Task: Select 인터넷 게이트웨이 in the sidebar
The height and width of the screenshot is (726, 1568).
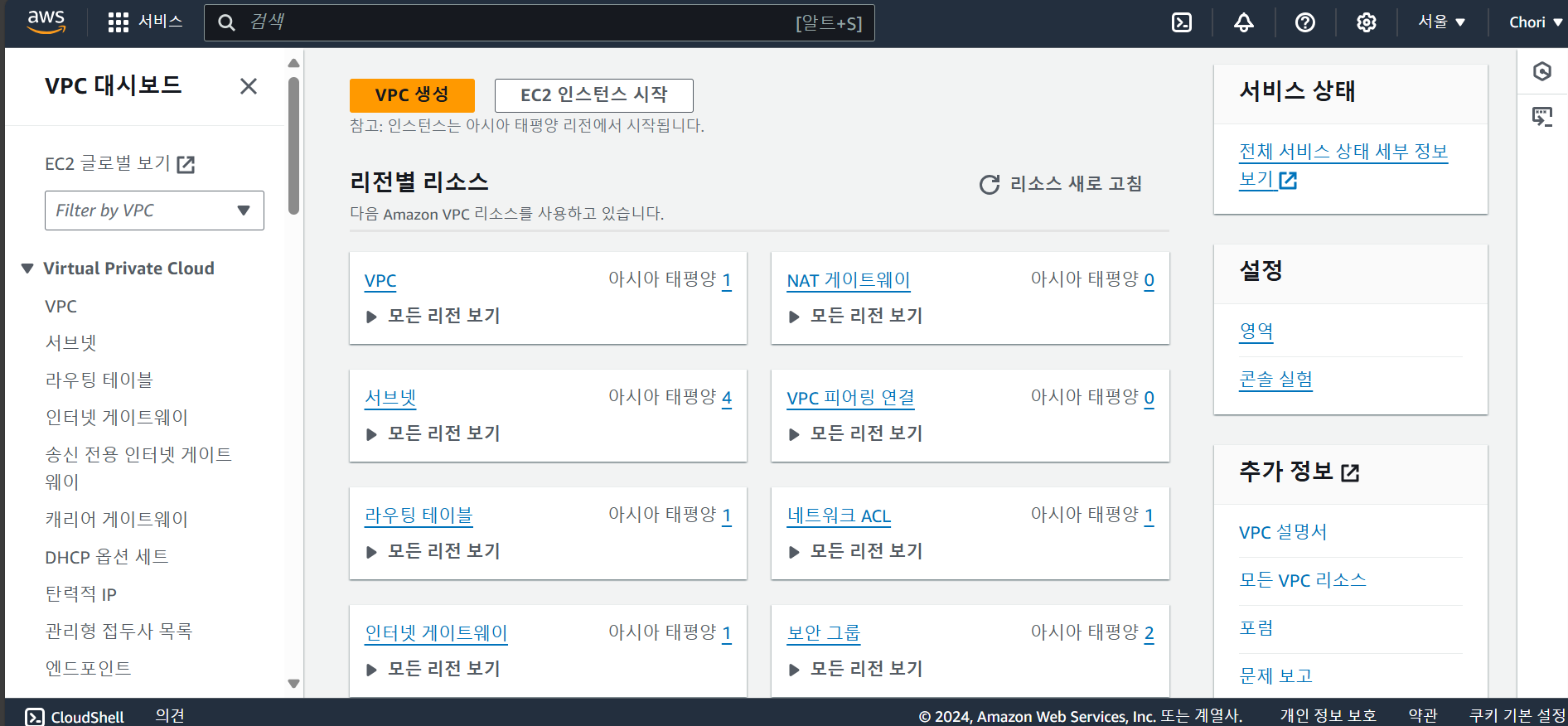Action: pyautogui.click(x=117, y=418)
